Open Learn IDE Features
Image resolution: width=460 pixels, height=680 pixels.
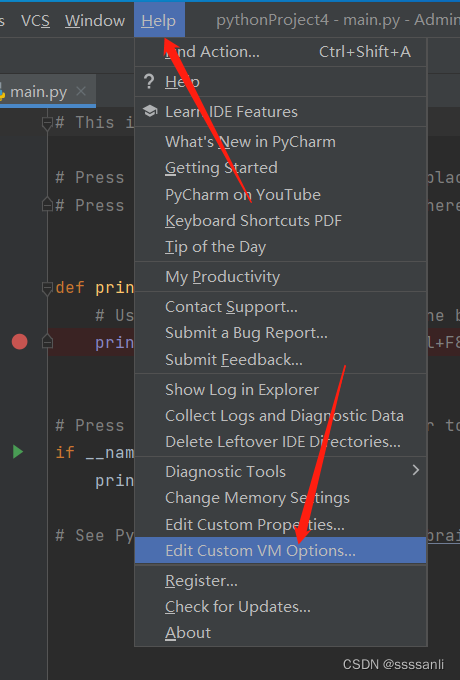(281, 112)
